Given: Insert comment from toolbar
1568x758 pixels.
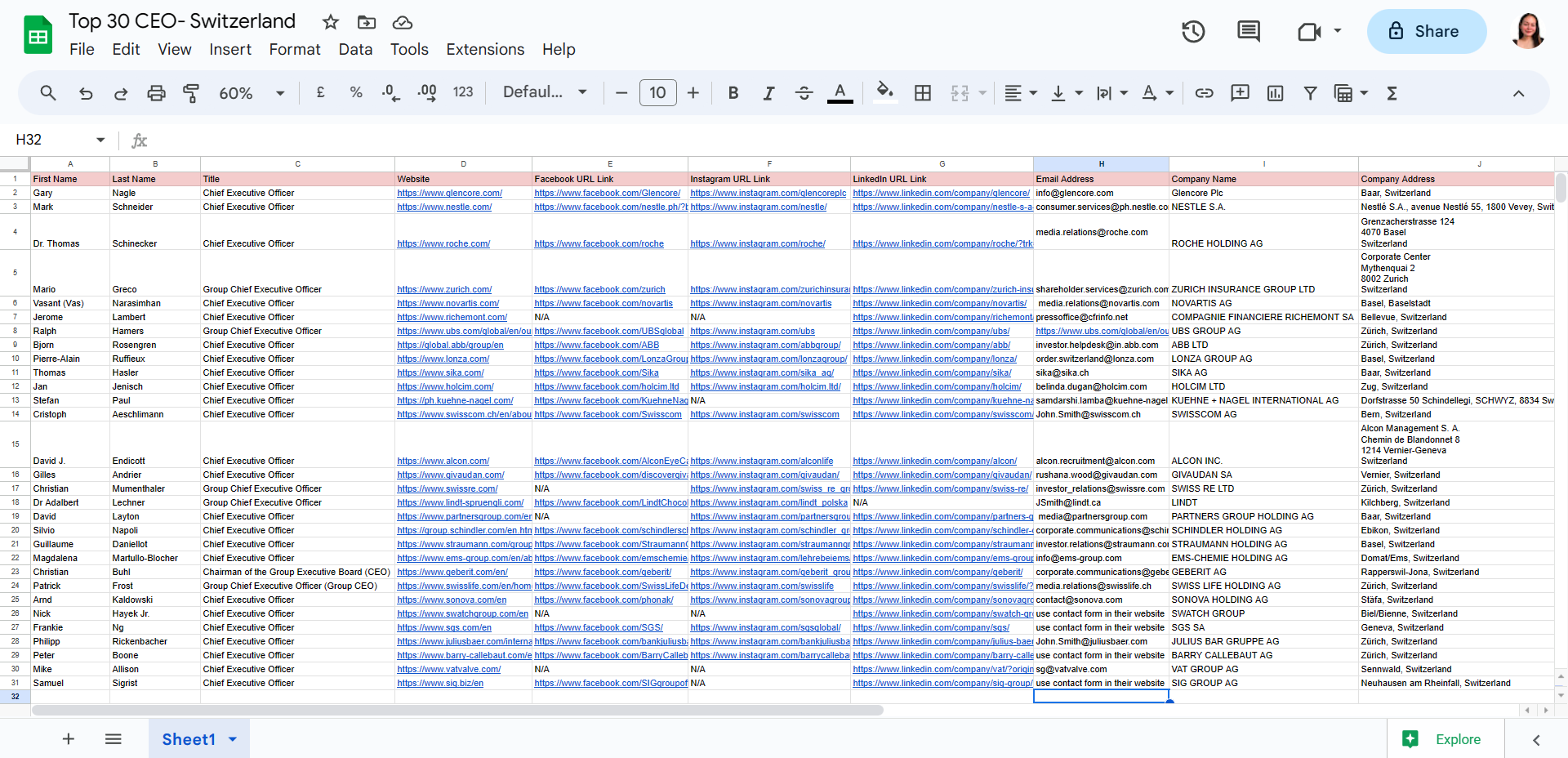Looking at the screenshot, I should [x=1240, y=93].
